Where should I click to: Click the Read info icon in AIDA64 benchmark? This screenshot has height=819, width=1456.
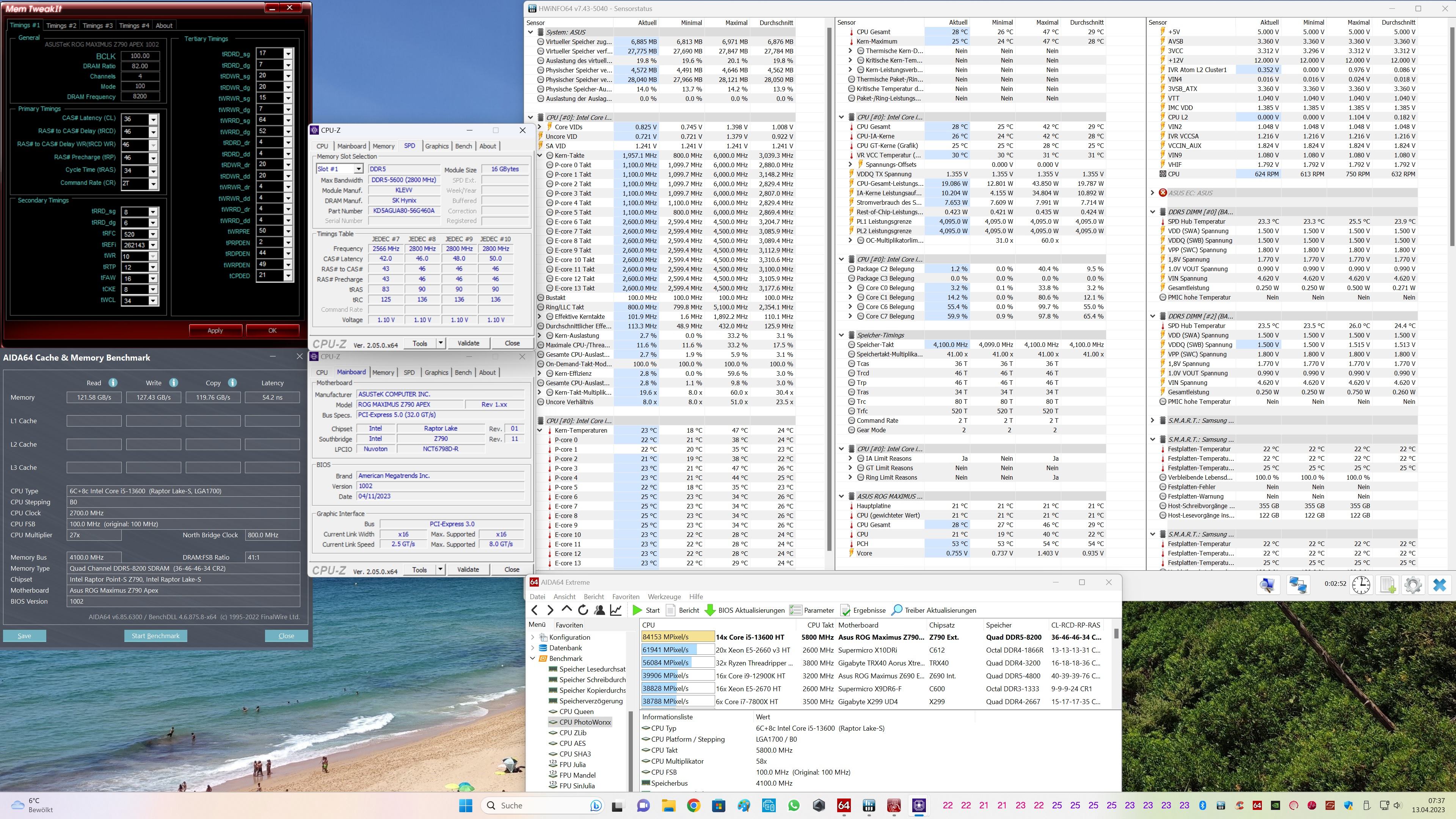(x=113, y=383)
